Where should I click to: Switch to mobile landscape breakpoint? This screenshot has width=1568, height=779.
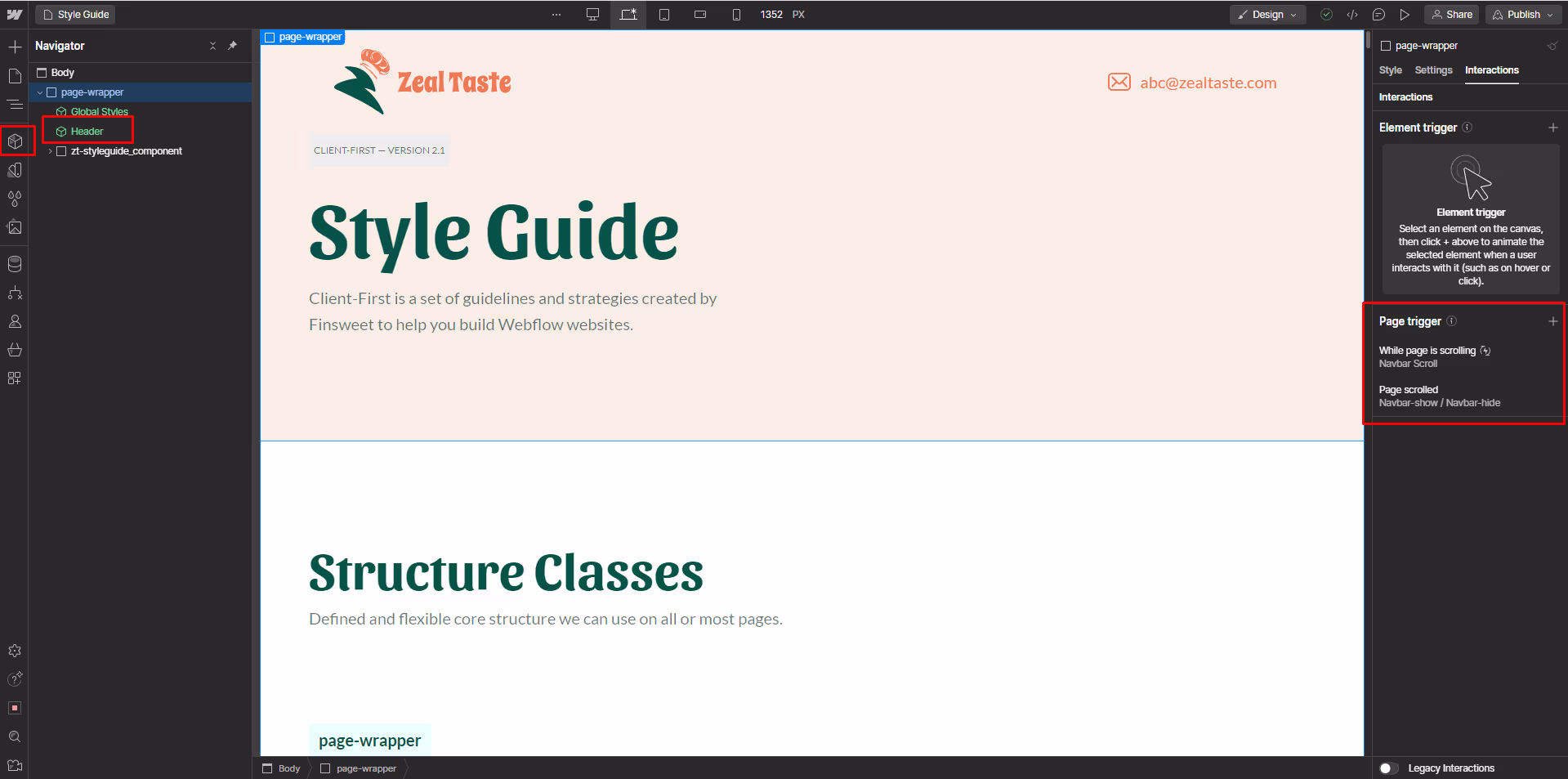pyautogui.click(x=700, y=15)
